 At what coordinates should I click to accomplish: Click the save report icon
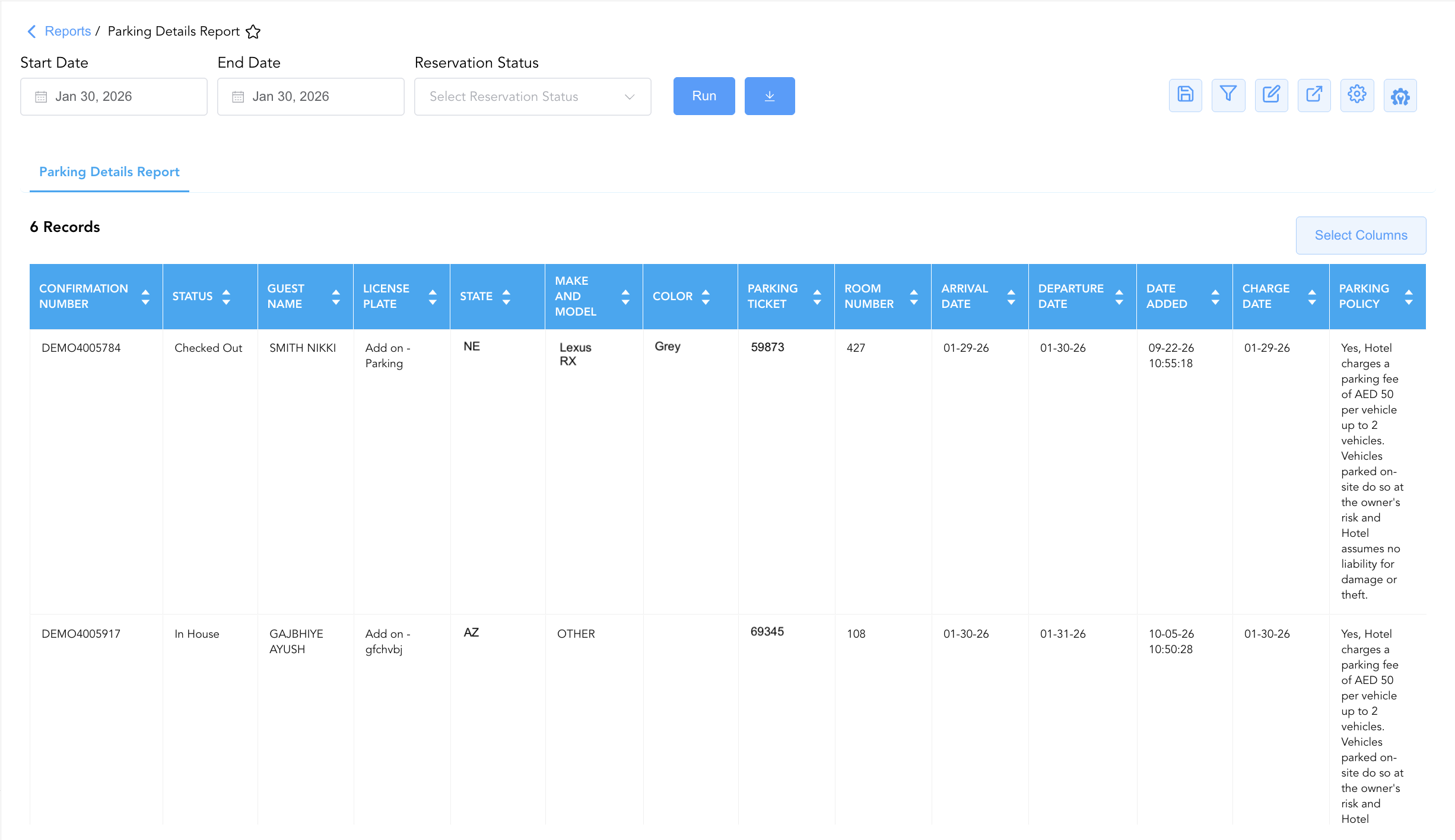1185,95
